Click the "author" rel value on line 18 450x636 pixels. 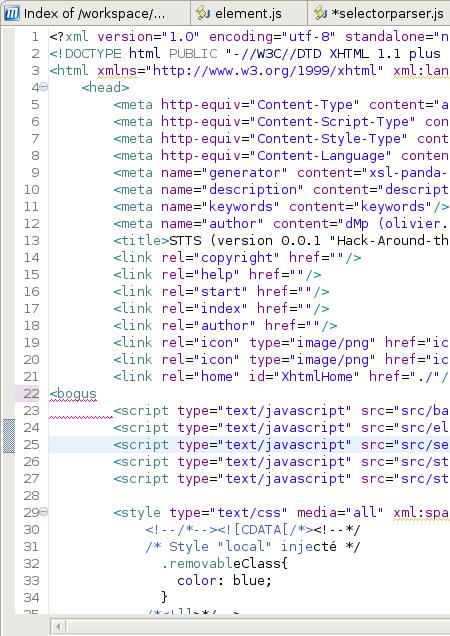[224, 327]
